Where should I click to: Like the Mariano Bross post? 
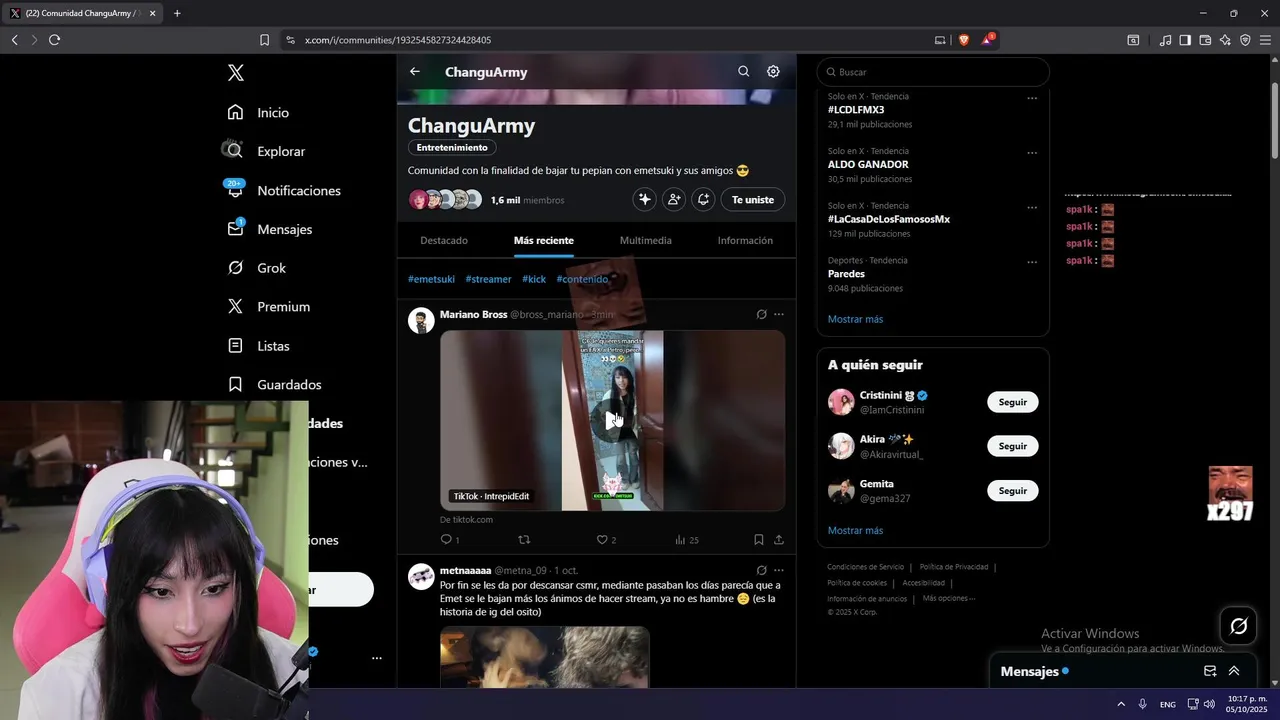606,540
